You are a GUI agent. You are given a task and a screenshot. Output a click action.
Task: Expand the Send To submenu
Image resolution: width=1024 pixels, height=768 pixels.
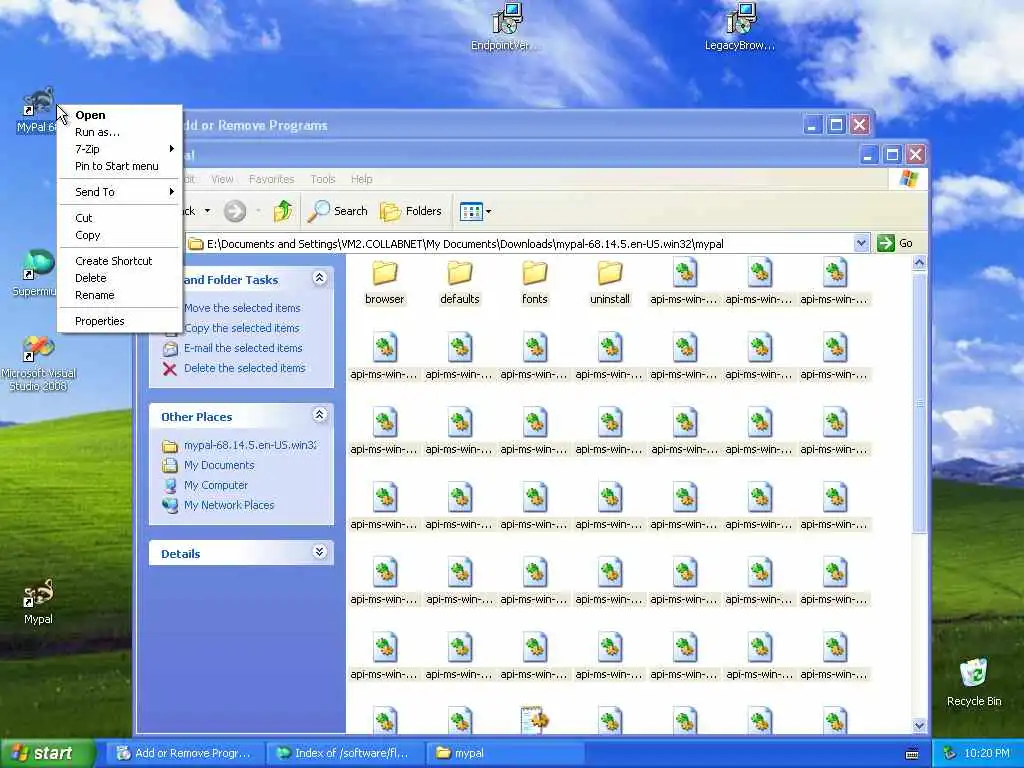(120, 191)
